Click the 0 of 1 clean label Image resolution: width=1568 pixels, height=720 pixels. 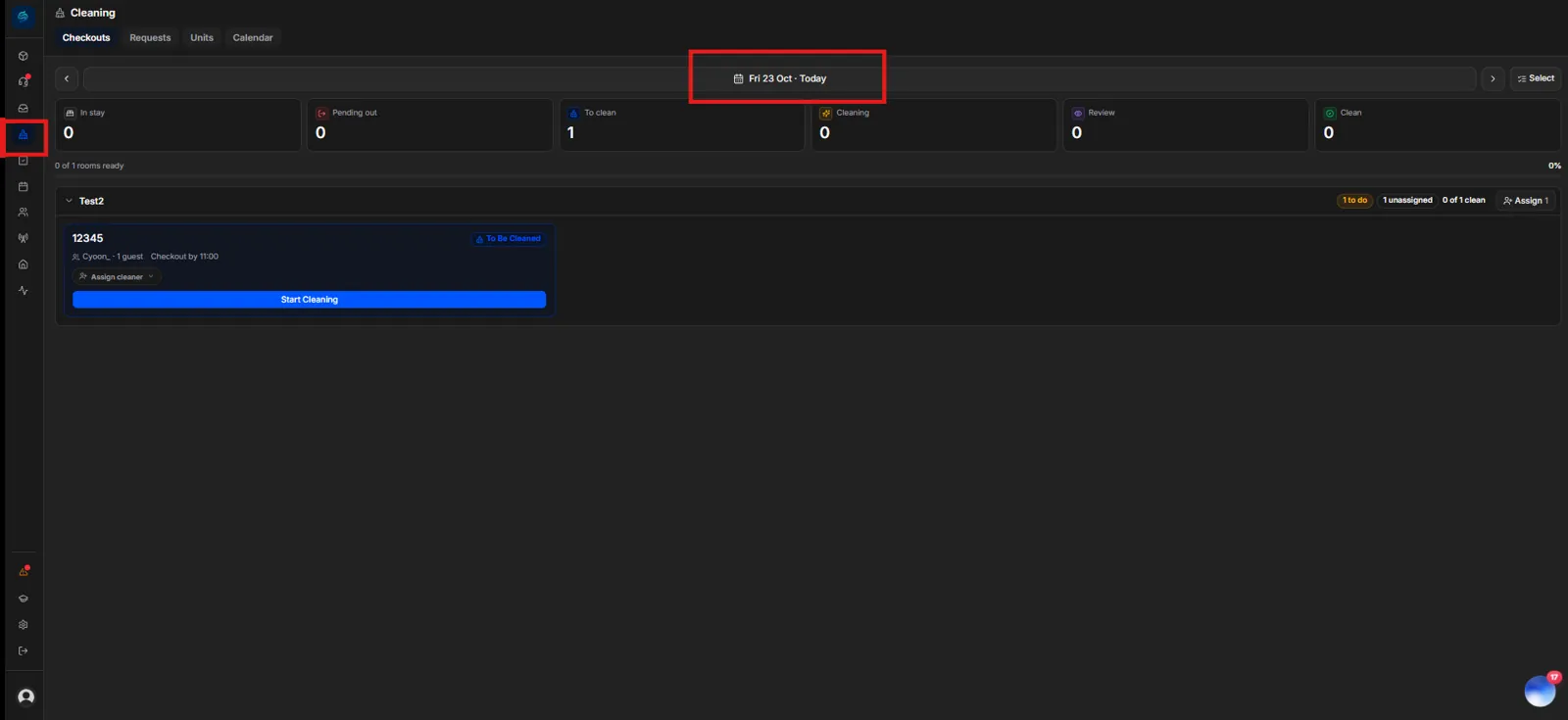coord(1463,201)
